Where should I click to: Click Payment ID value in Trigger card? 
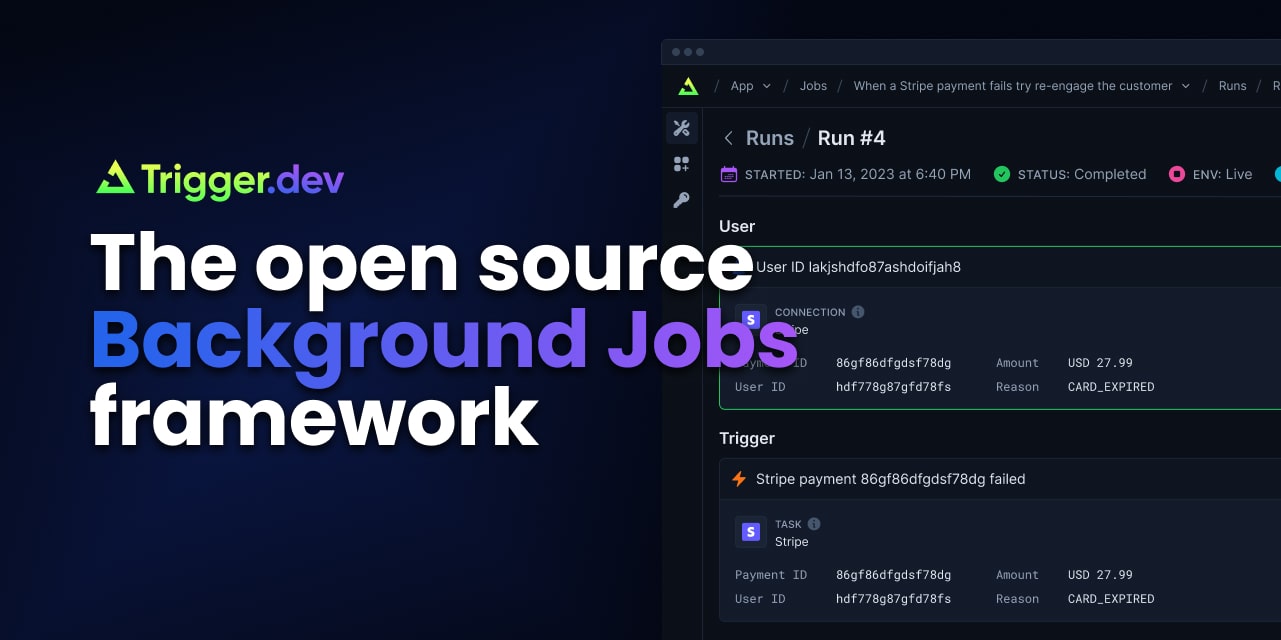(893, 575)
